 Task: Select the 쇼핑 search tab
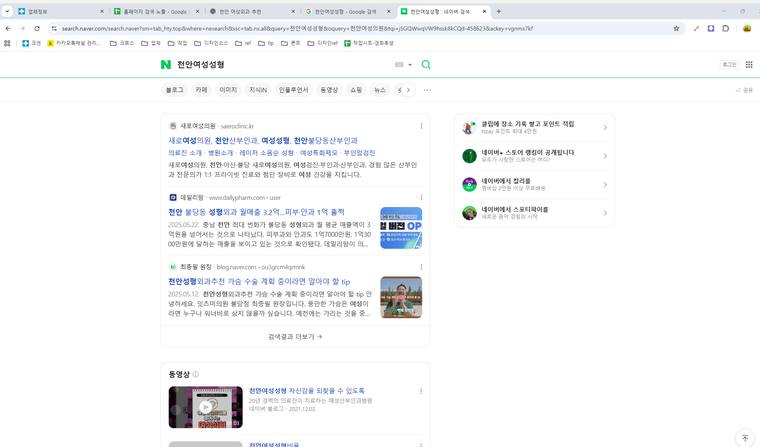click(356, 90)
